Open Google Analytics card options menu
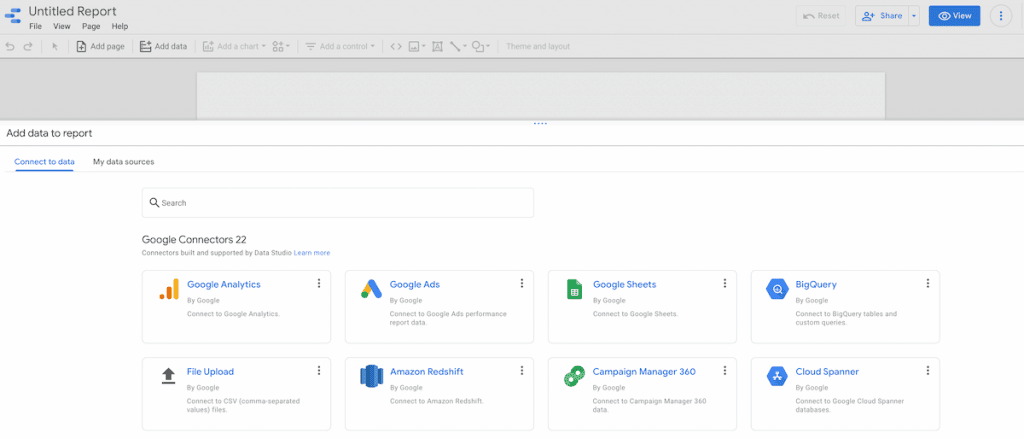The image size is (1024, 439). point(319,283)
